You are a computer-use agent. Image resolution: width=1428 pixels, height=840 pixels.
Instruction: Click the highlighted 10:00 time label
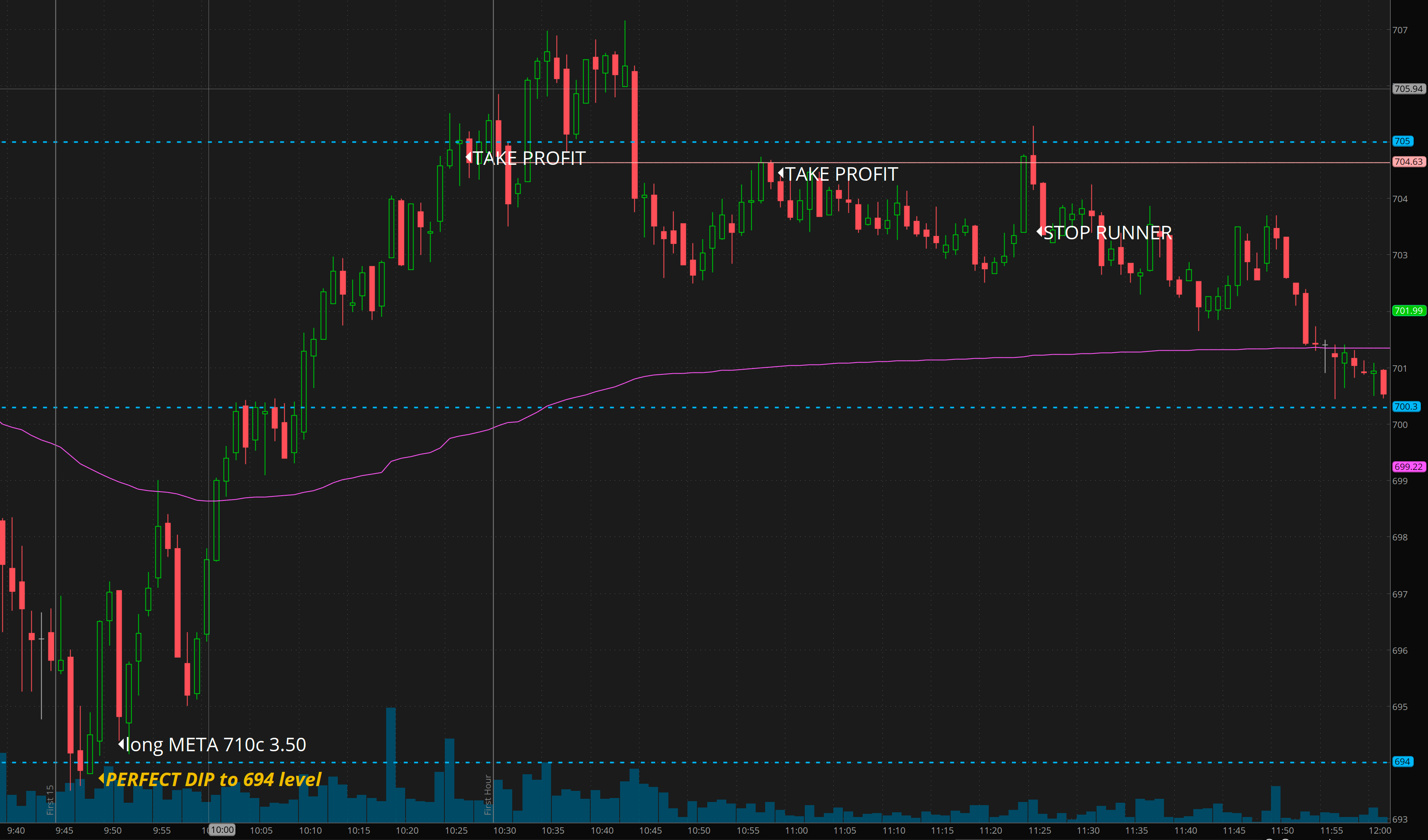(x=222, y=830)
